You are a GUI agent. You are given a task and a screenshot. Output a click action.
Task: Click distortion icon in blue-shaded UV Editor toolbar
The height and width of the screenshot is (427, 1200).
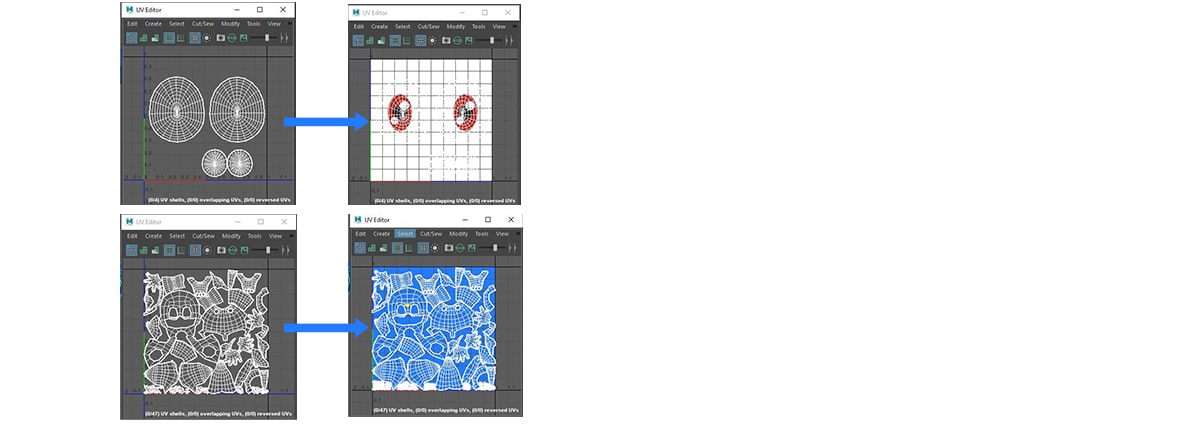[x=383, y=248]
